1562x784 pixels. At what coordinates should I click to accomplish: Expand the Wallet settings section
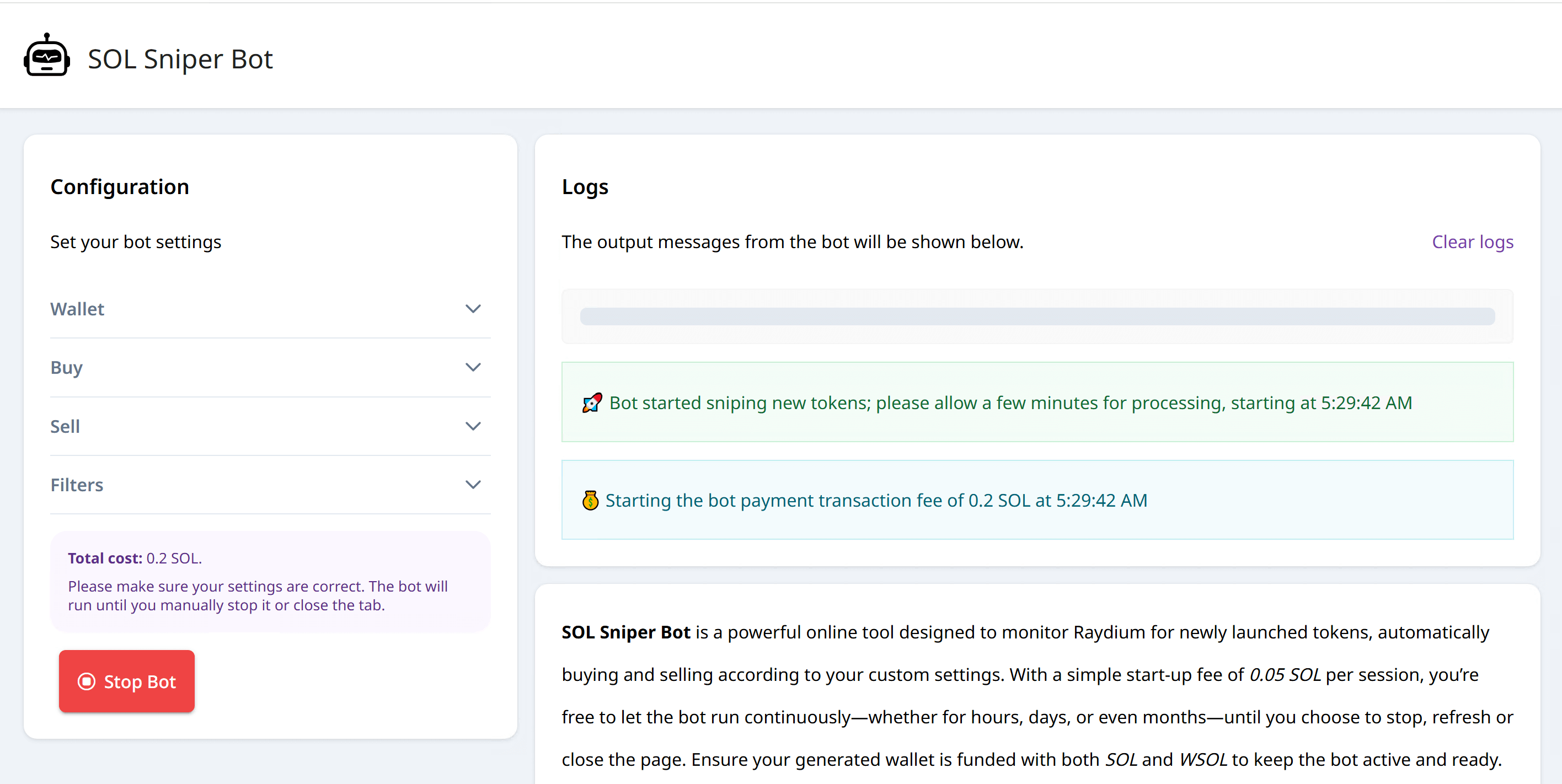pyautogui.click(x=270, y=309)
